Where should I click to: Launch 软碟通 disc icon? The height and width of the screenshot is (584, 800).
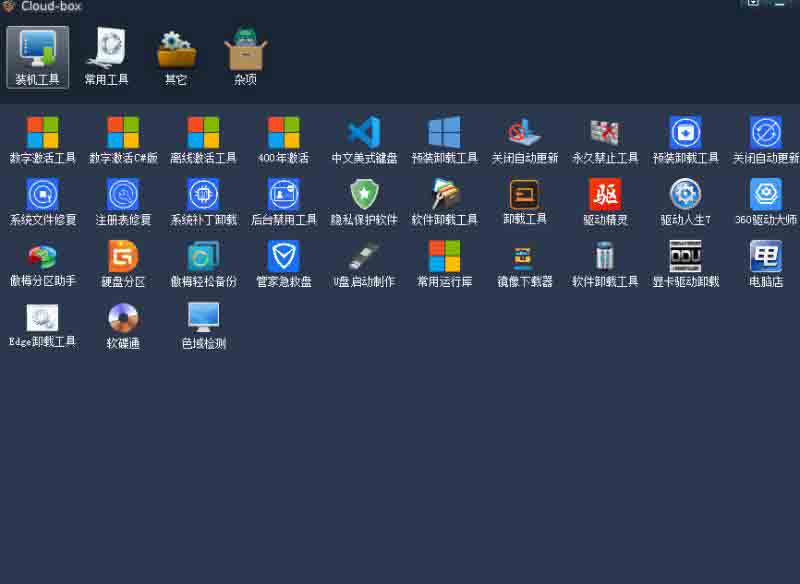(x=123, y=326)
